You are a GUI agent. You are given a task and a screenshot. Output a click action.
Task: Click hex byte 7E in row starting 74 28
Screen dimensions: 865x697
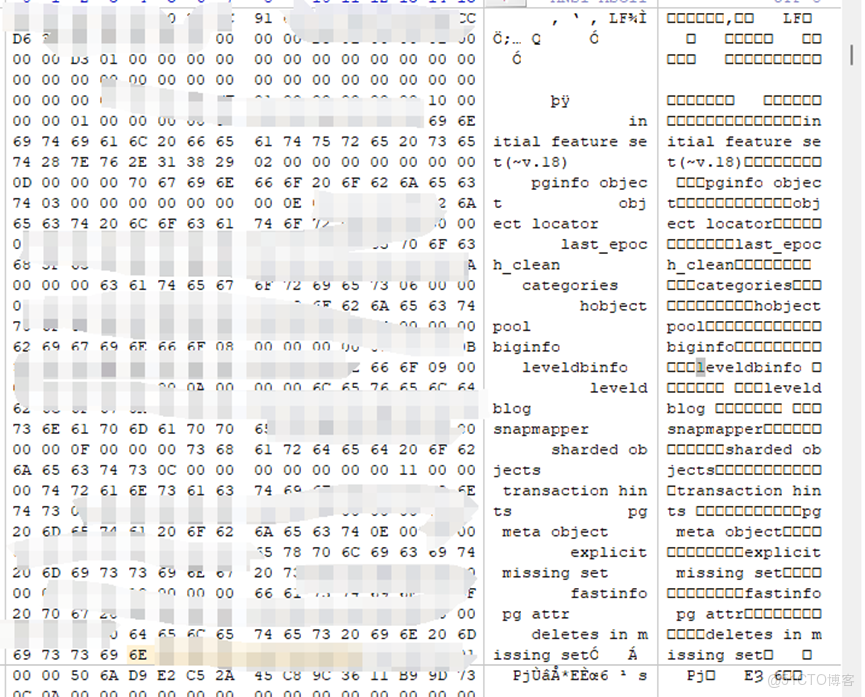click(x=79, y=162)
